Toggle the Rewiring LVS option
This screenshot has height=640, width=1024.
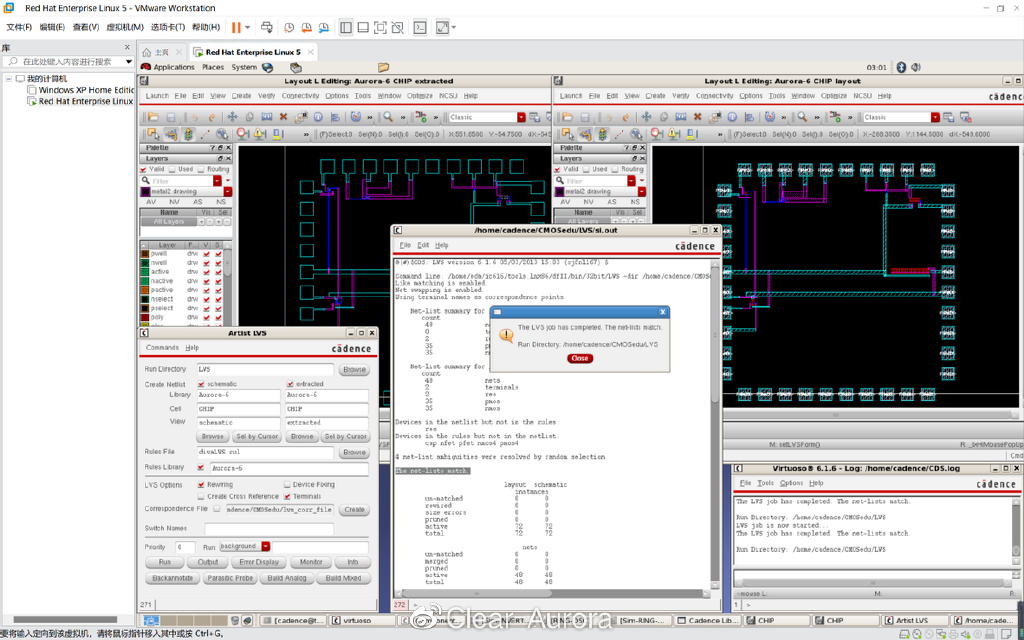[x=201, y=485]
